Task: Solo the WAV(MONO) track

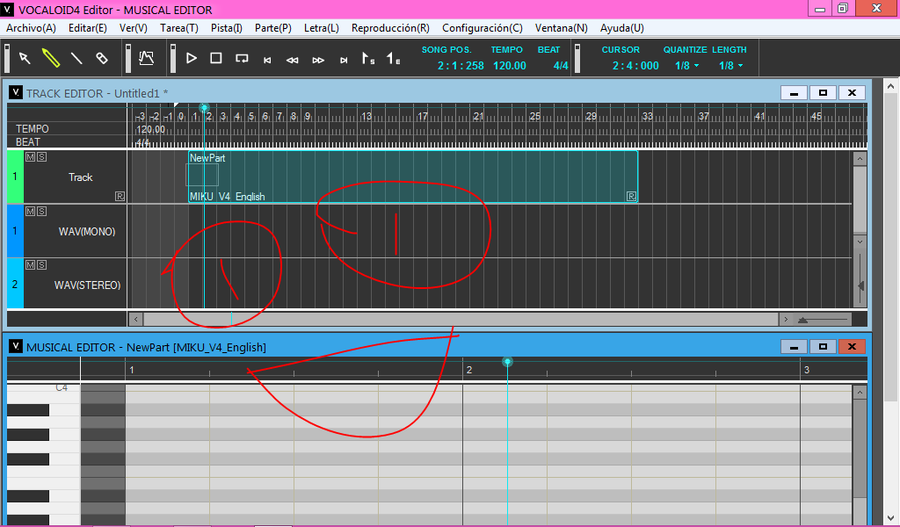Action: pyautogui.click(x=42, y=211)
